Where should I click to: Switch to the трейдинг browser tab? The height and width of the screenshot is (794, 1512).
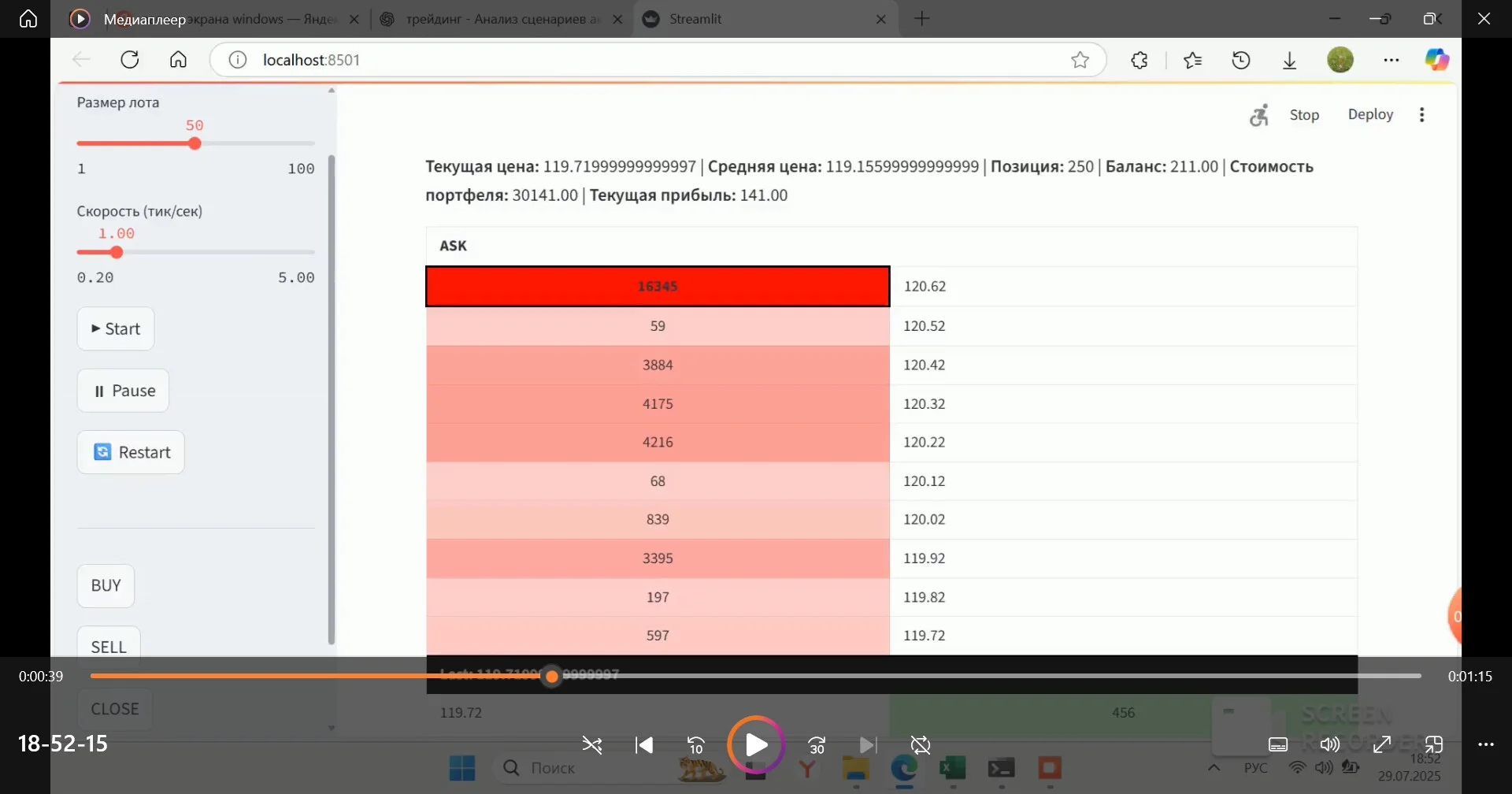coord(502,19)
